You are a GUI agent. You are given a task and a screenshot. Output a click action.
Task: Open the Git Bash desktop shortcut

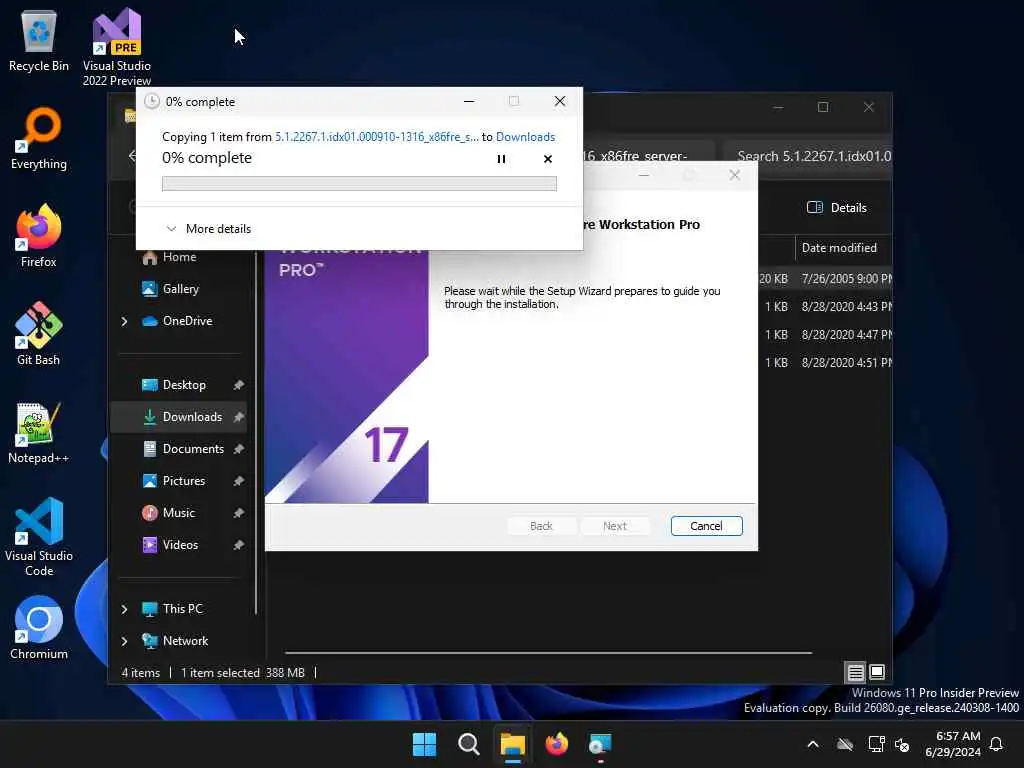(x=39, y=334)
